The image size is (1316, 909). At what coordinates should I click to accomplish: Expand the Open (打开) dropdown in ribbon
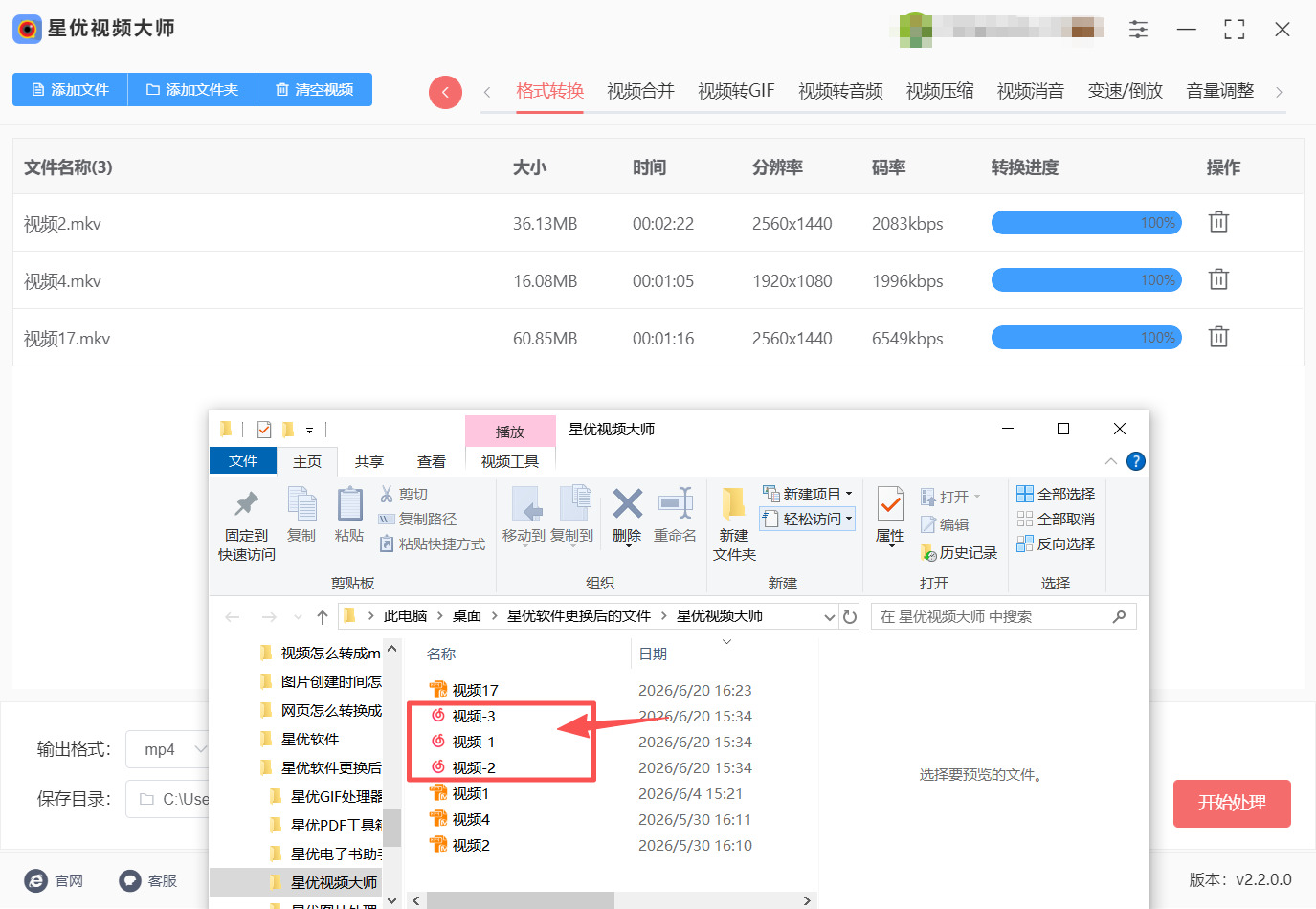pos(977,497)
